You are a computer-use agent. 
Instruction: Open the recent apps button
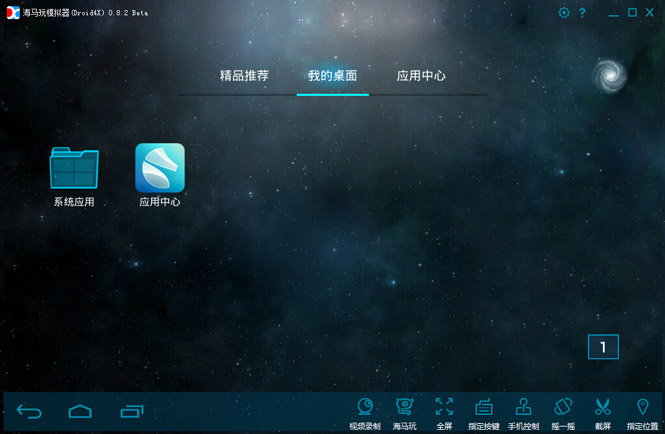(132, 411)
